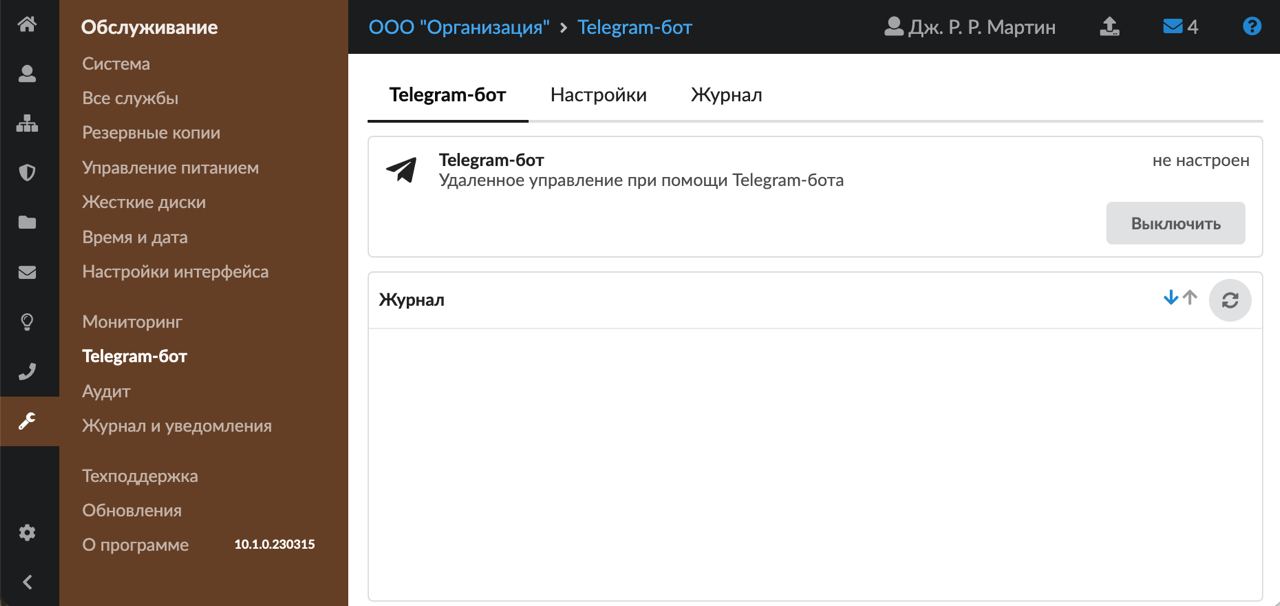Select Telegram-бот in the side menu

pyautogui.click(x=135, y=356)
